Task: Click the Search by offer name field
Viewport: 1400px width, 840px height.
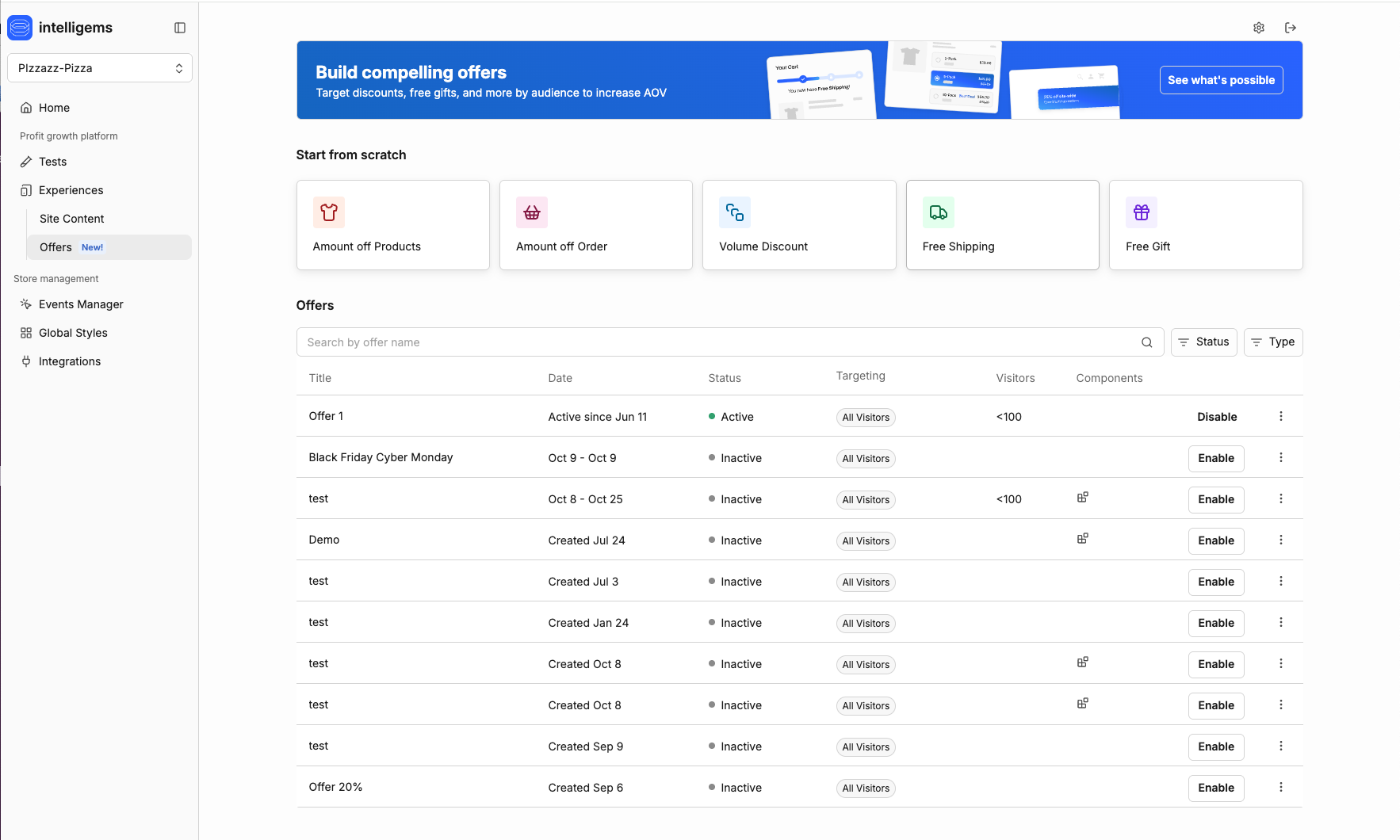Action: [x=713, y=342]
